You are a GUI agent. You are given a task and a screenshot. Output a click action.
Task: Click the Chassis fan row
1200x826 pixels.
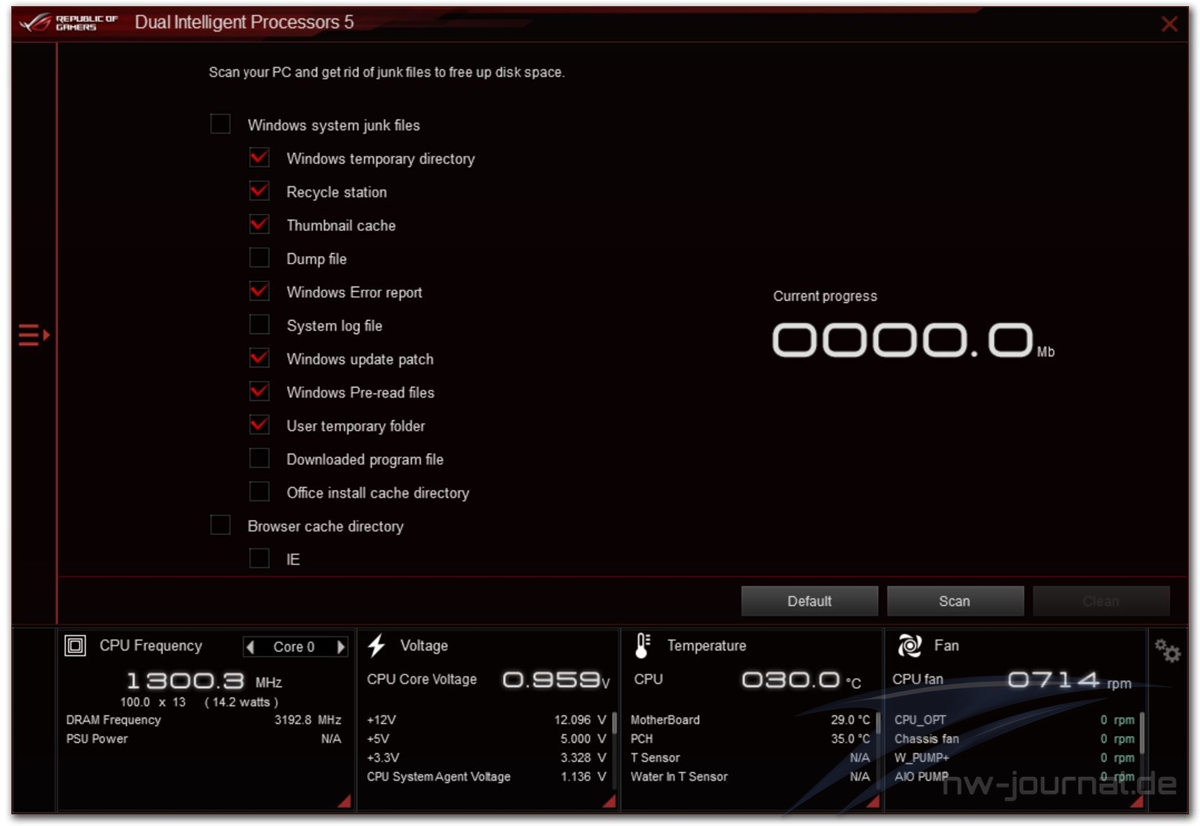point(1014,739)
